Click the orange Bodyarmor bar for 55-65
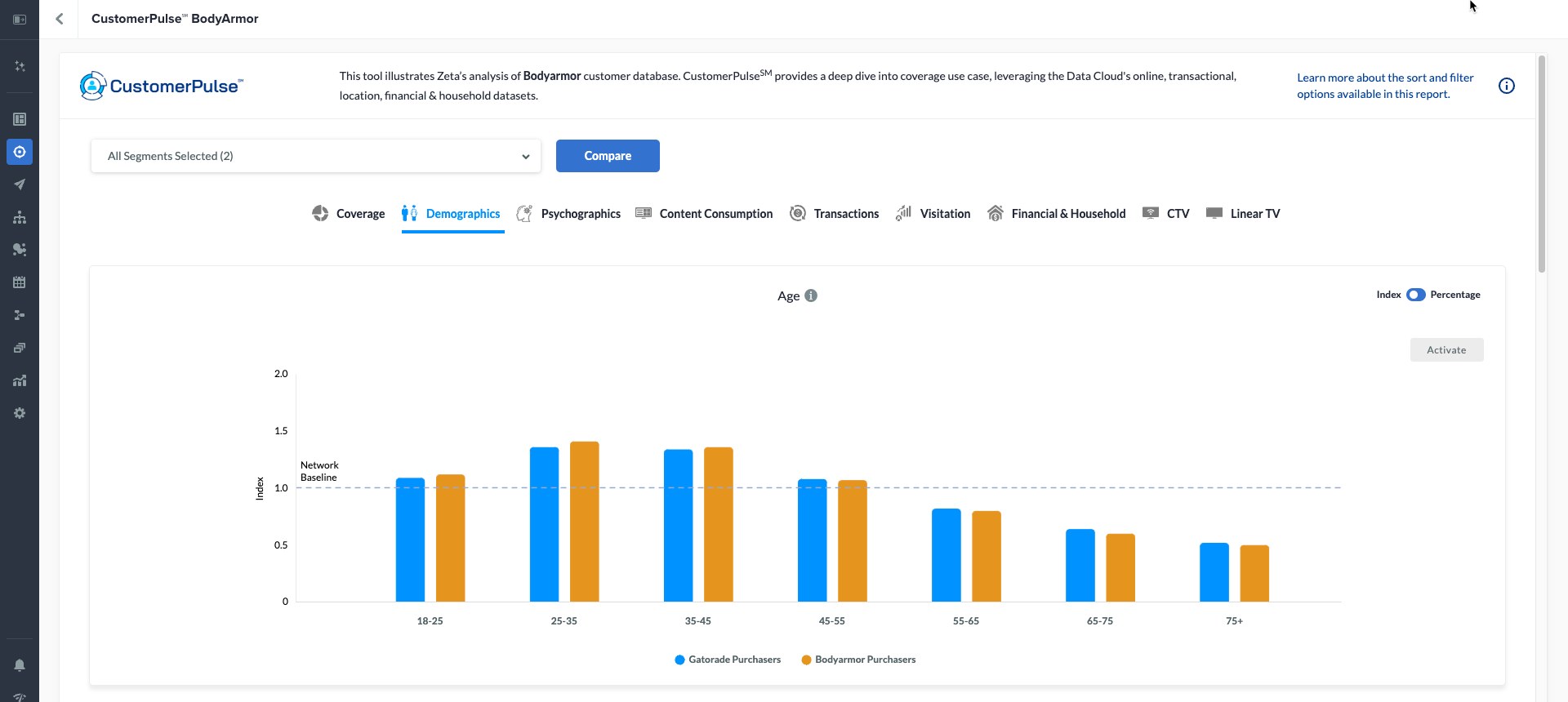This screenshot has height=702, width=1568. (987, 557)
